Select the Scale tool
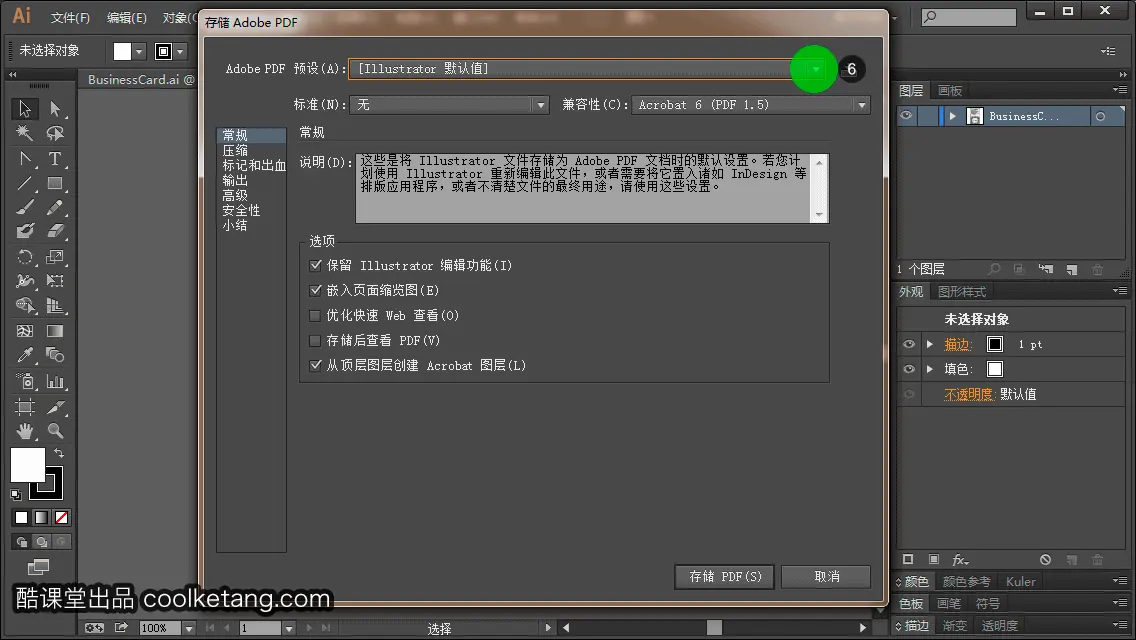 tap(55, 257)
